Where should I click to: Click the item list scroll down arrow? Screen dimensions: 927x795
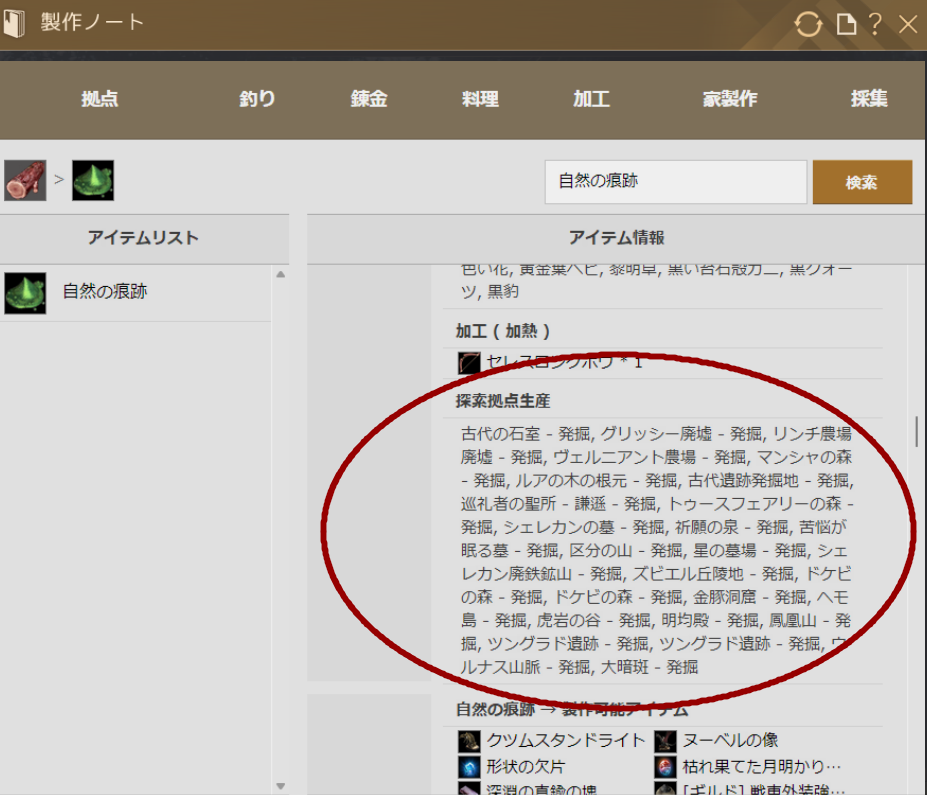[280, 786]
